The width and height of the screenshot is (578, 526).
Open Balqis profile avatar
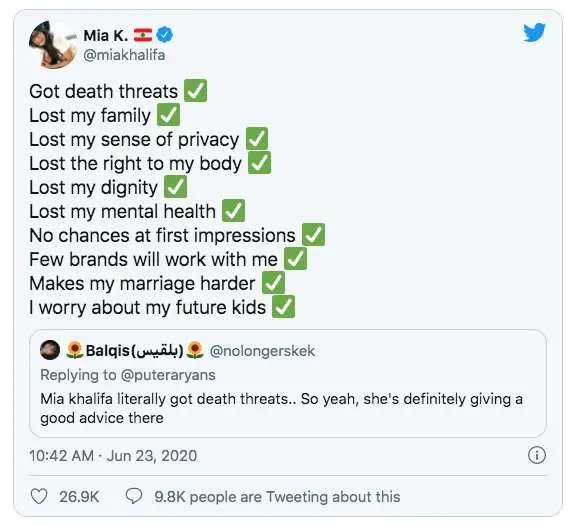pos(50,350)
